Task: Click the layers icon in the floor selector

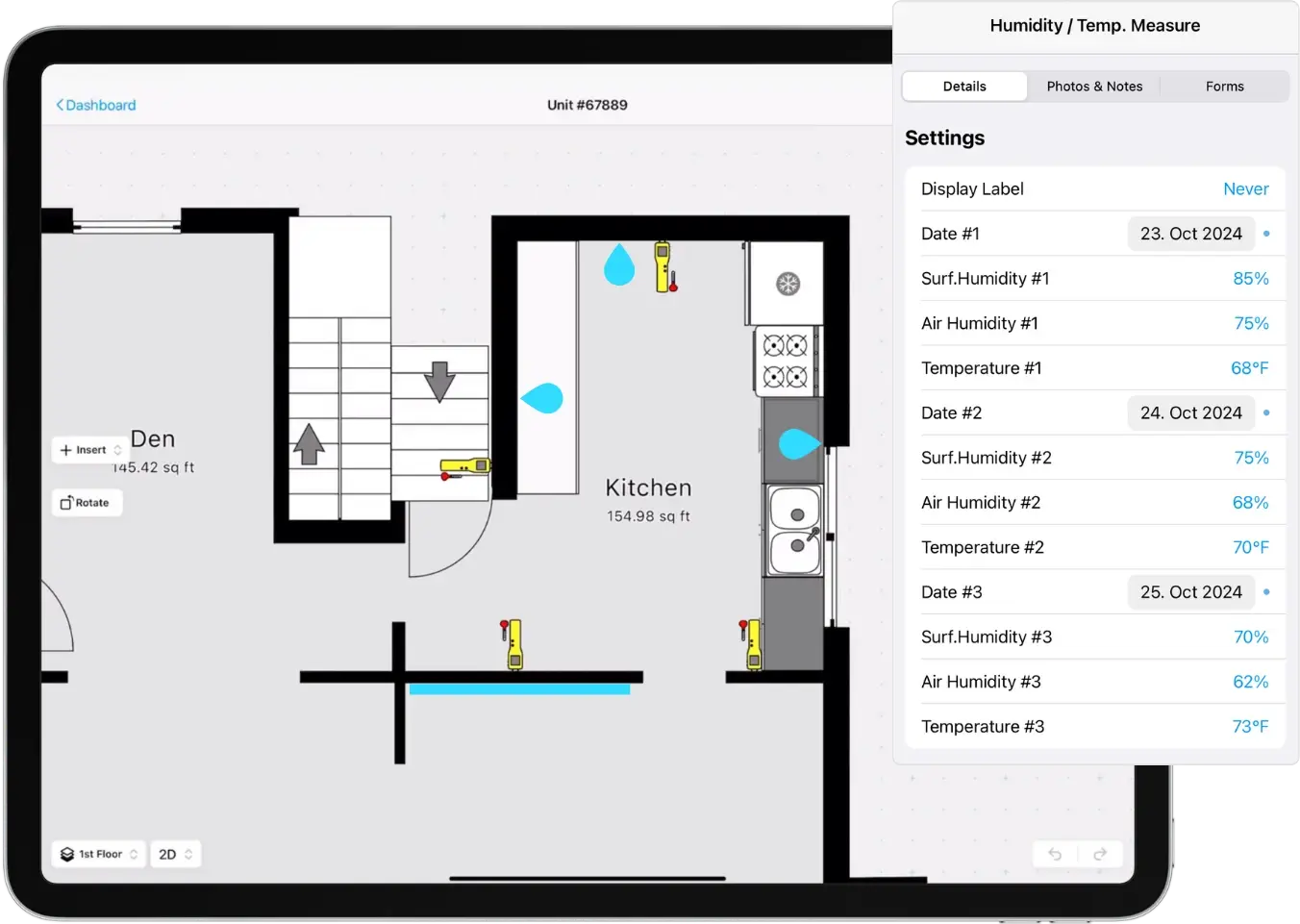Action: click(66, 854)
